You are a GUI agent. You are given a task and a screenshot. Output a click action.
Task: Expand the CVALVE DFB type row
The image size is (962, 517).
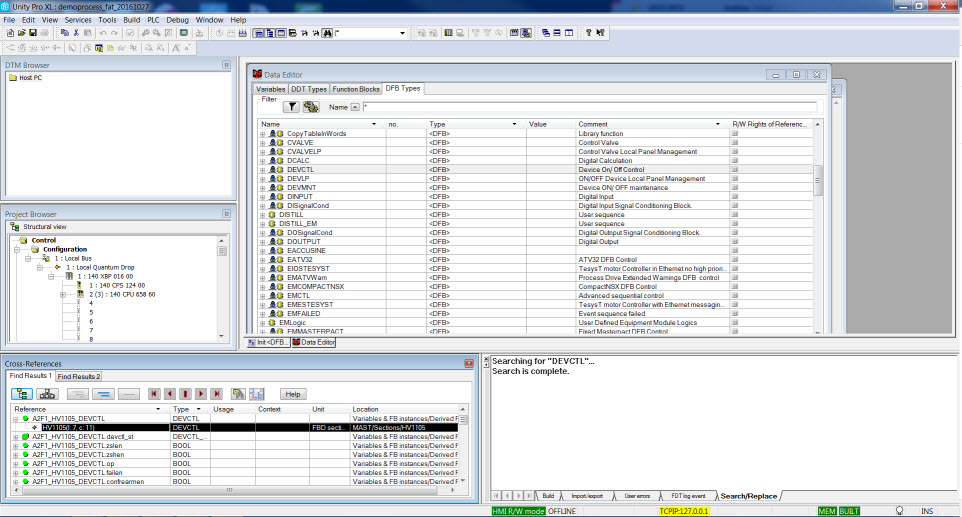[x=263, y=143]
